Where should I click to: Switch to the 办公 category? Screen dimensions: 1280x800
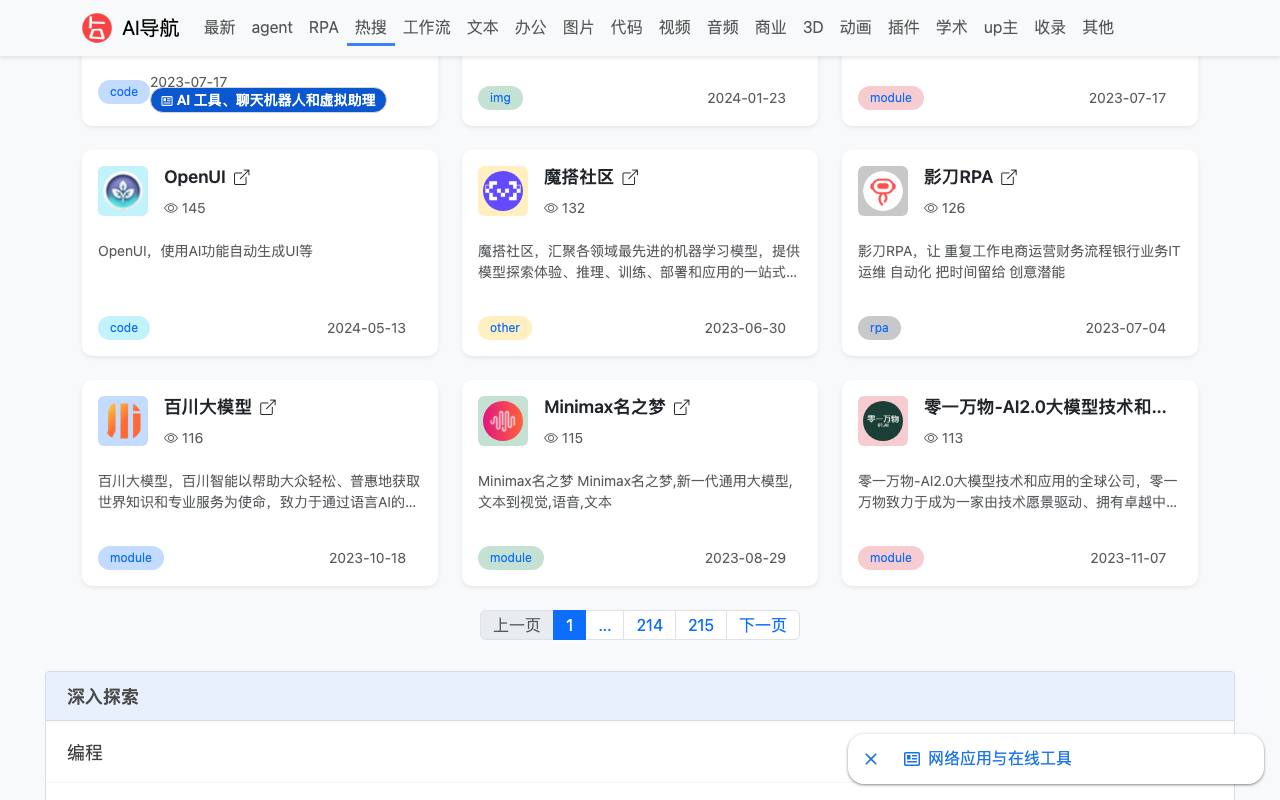pos(531,28)
